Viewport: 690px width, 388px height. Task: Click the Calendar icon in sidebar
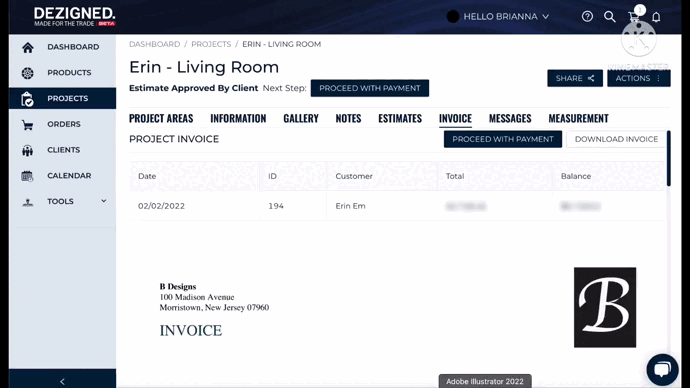28,176
